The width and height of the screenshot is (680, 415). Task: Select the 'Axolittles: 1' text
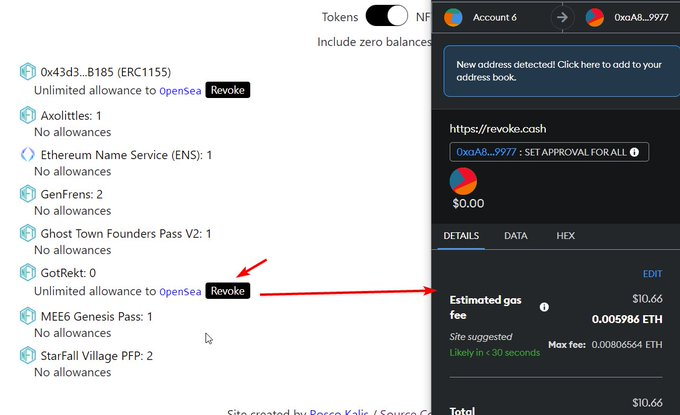pos(71,116)
